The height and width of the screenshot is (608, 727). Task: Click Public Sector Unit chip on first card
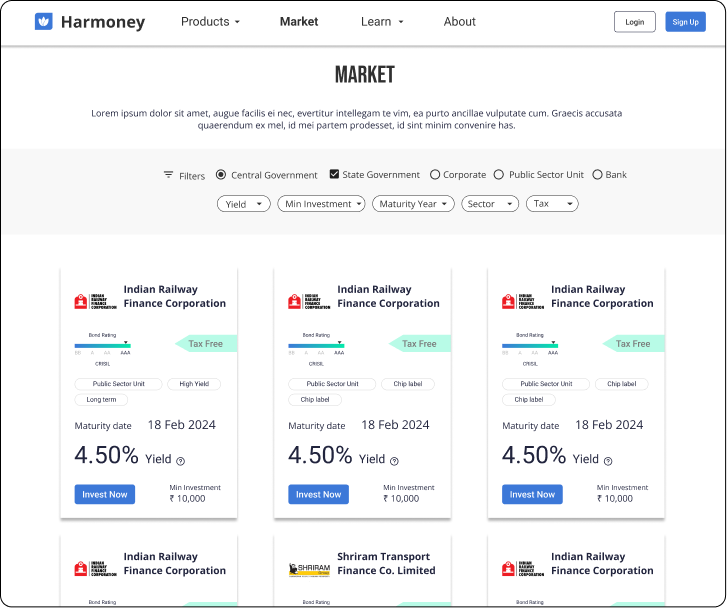click(x=118, y=384)
